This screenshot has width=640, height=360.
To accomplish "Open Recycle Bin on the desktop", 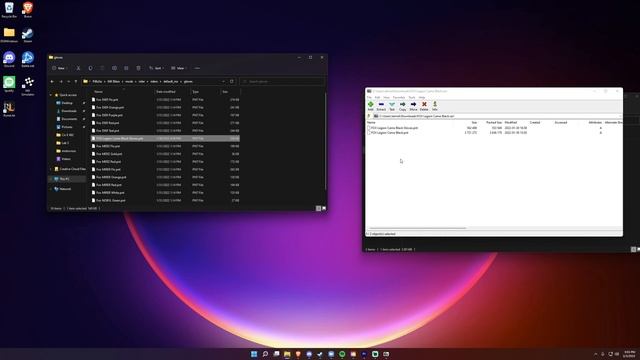I will [9, 10].
